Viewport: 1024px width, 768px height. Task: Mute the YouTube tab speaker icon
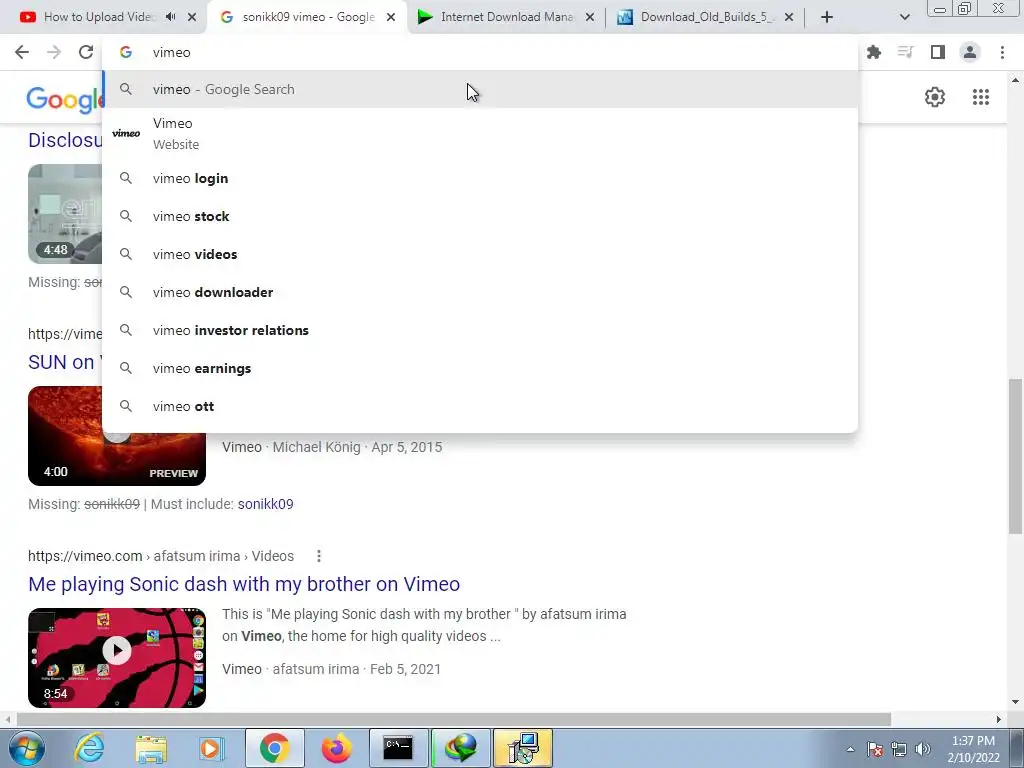(x=170, y=17)
